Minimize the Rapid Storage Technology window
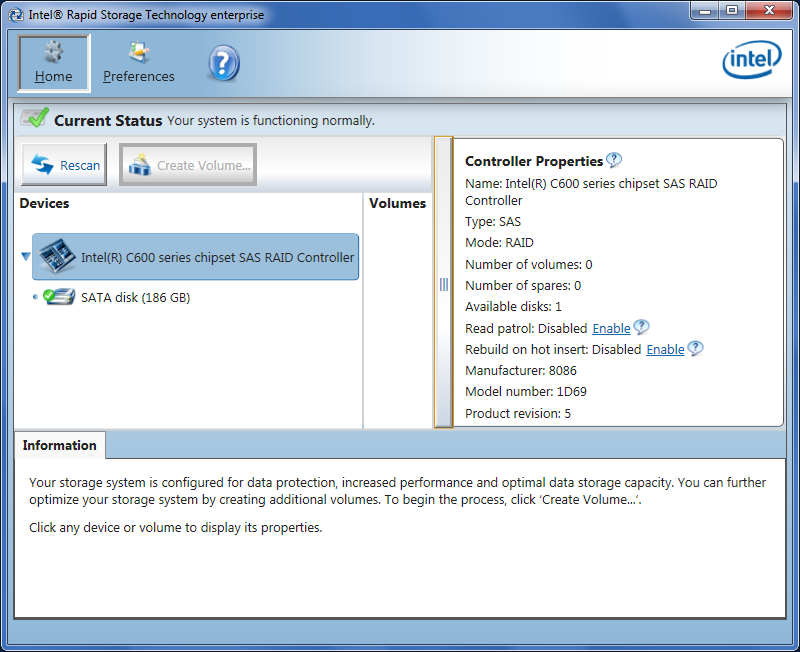800x652 pixels. (x=705, y=10)
